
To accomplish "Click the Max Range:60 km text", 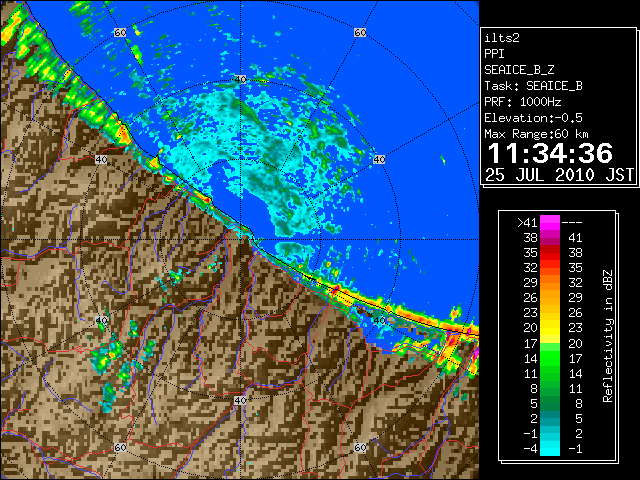I will point(537,134).
